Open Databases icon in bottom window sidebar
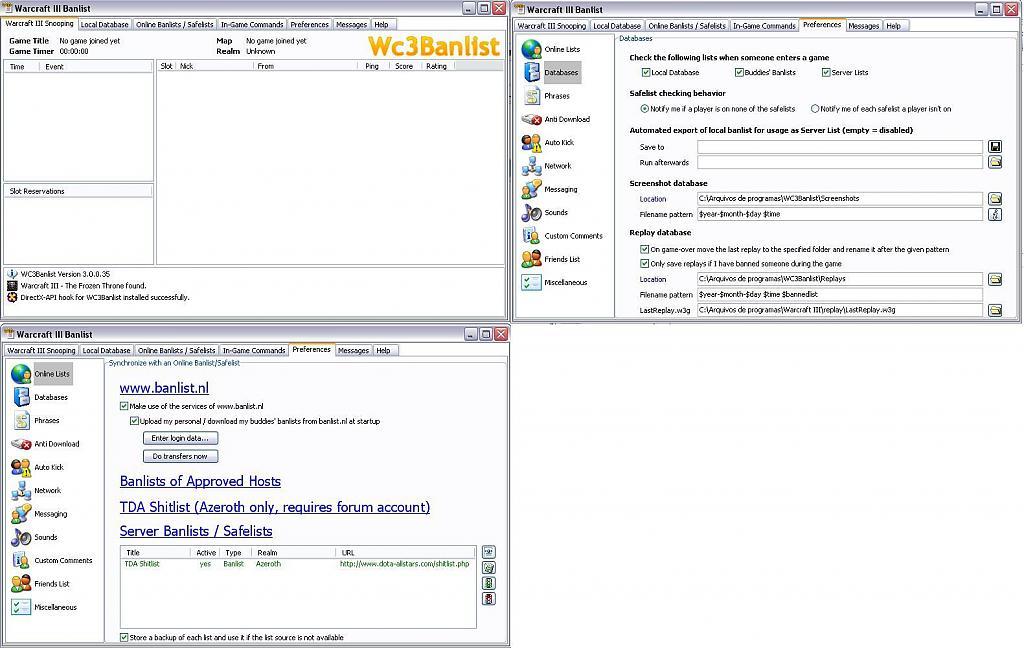Screen dimensions: 1024x648 pyautogui.click(x=21, y=397)
